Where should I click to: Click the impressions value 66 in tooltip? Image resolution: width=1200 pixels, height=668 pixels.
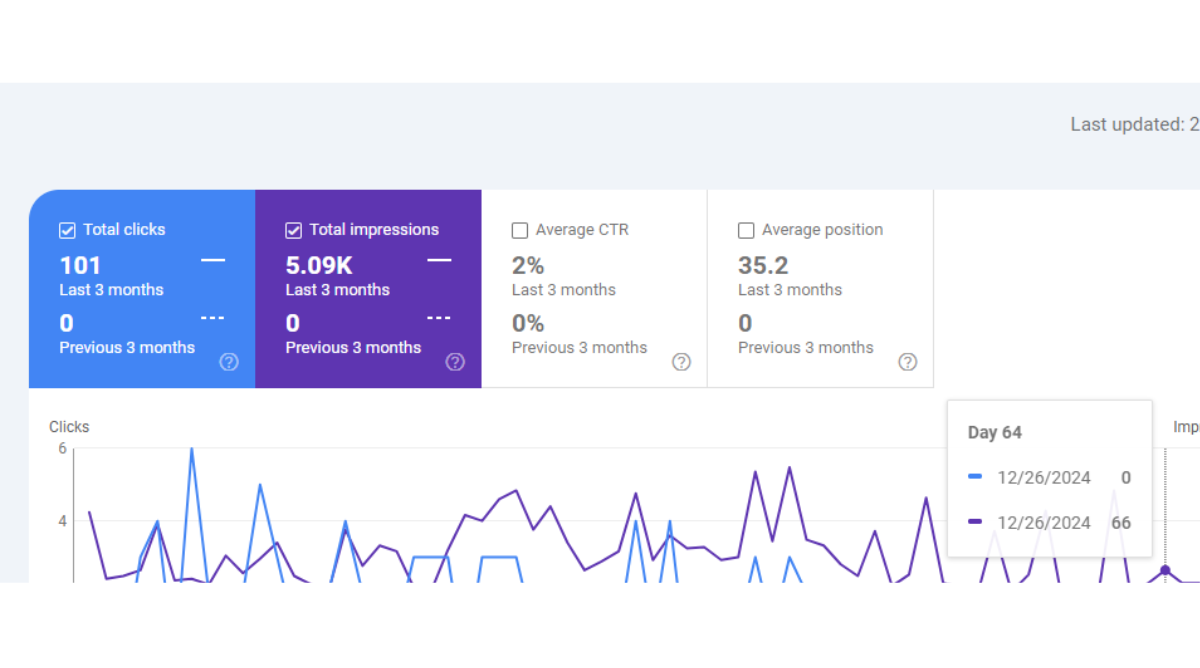click(1121, 522)
